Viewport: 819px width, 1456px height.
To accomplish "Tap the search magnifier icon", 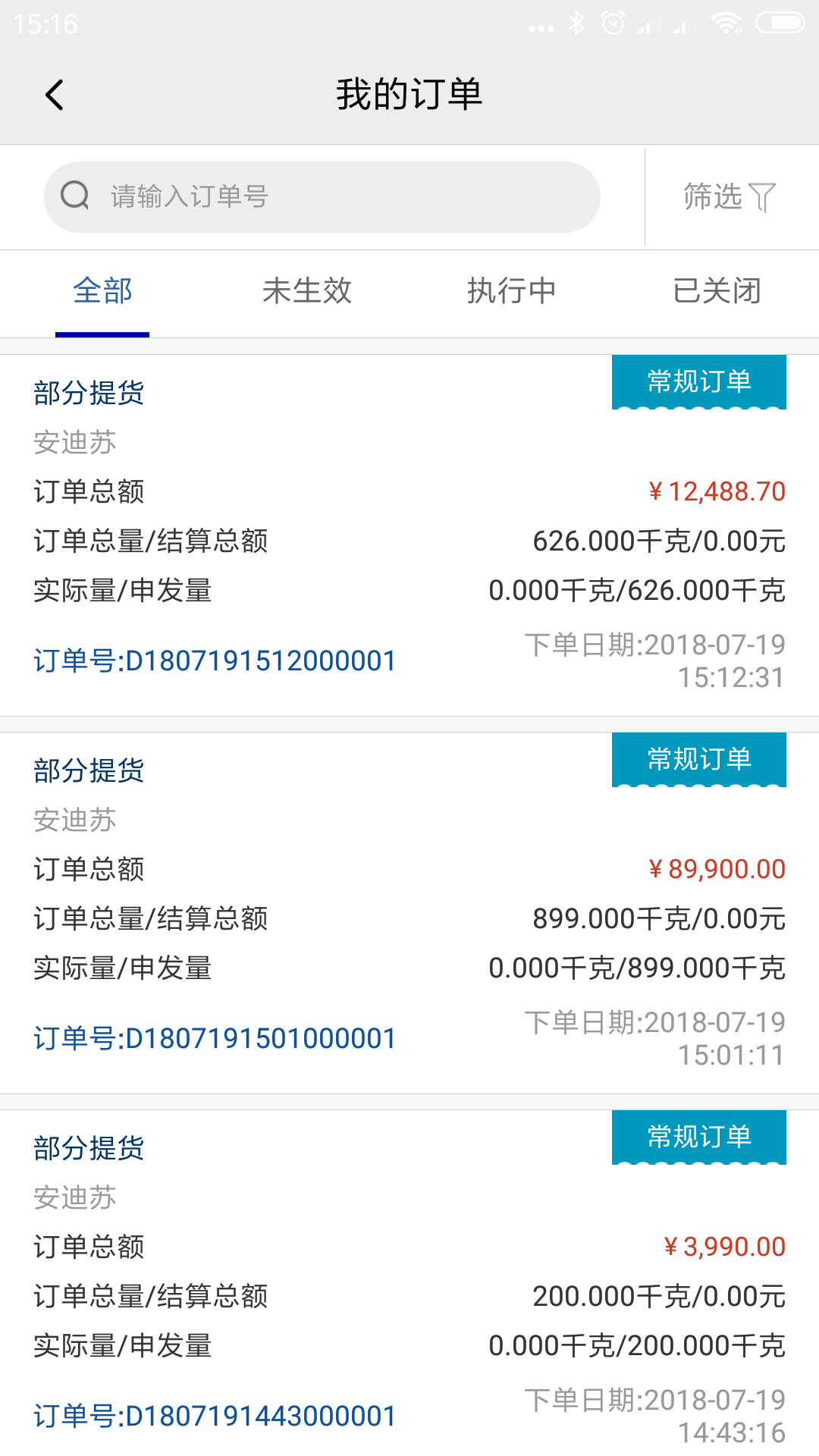I will pos(75,196).
